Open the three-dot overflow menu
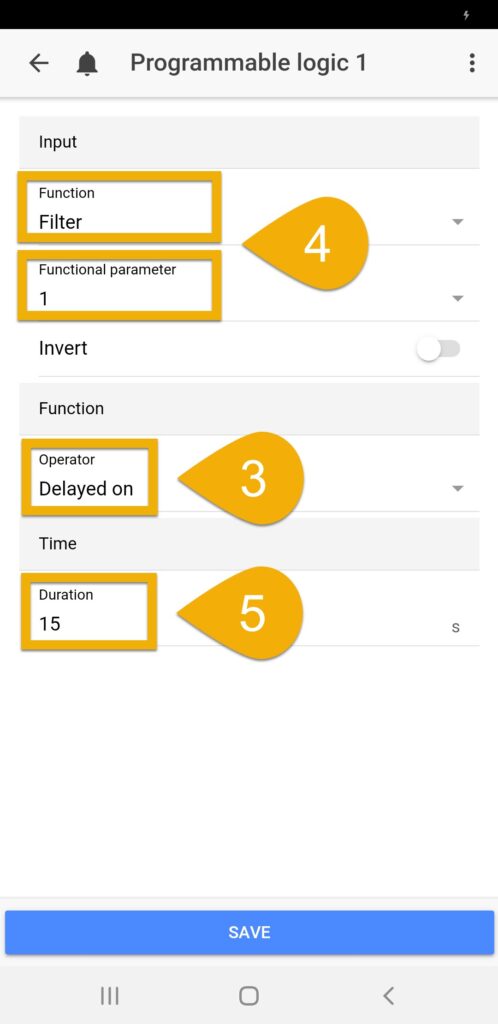 pyautogui.click(x=471, y=63)
